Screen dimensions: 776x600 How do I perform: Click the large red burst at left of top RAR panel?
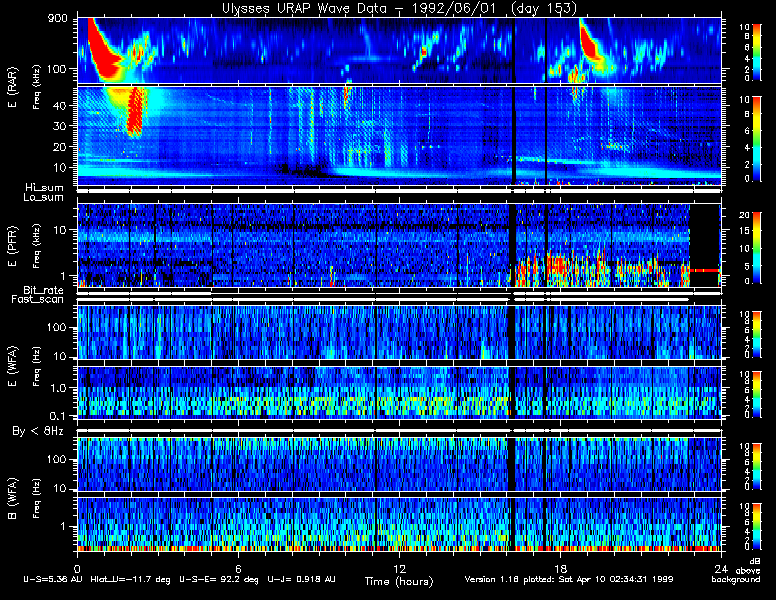point(102,52)
